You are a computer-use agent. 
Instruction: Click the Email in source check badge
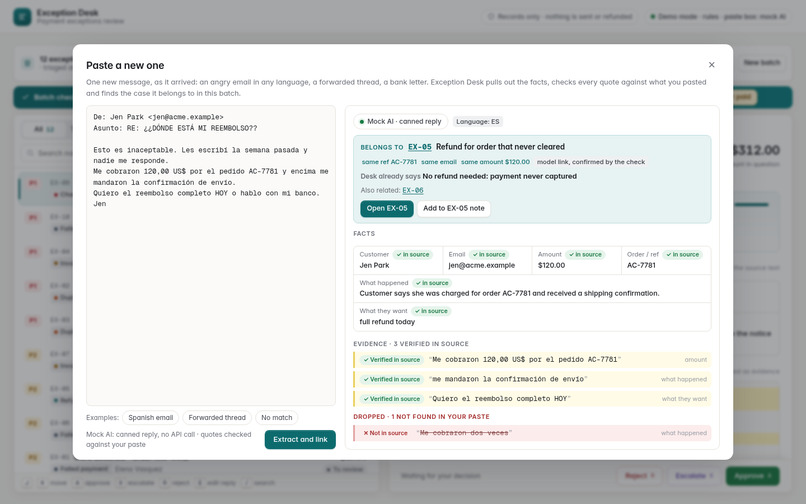(489, 255)
